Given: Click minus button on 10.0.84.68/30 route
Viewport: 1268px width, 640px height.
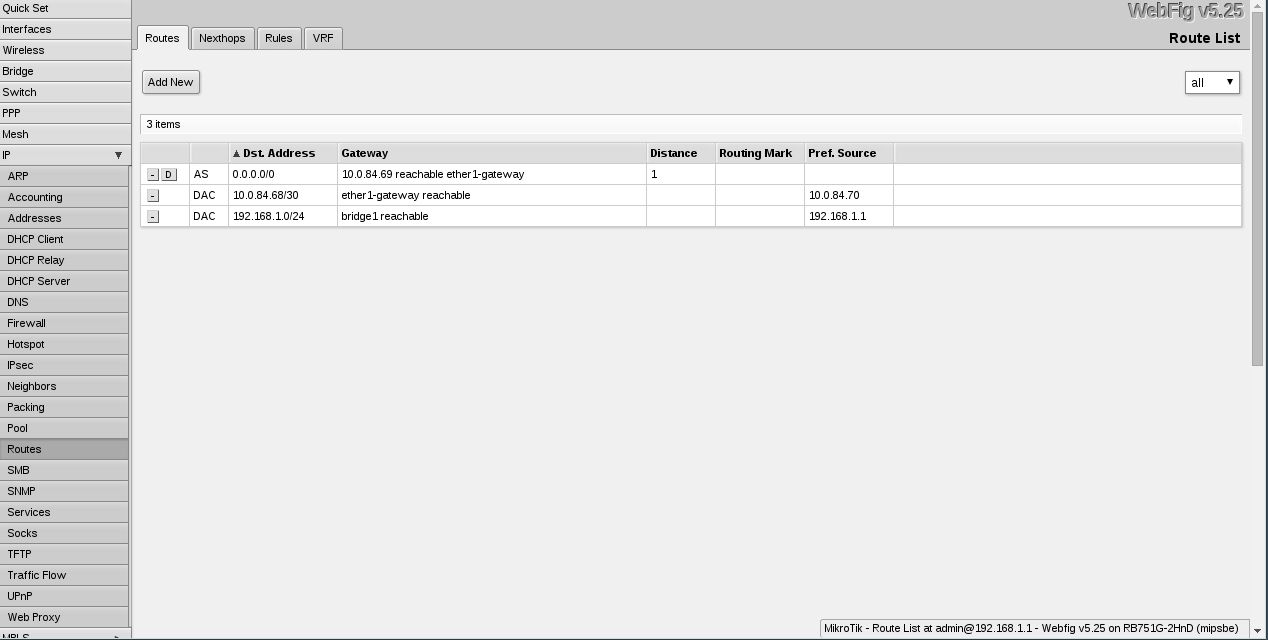Looking at the screenshot, I should (153, 196).
